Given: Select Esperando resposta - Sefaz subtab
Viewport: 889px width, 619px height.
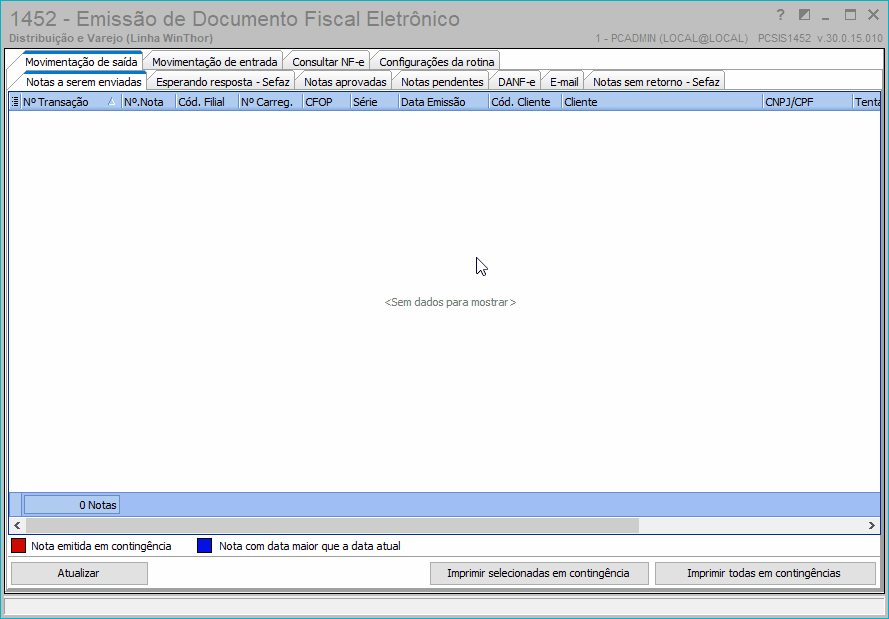Looking at the screenshot, I should [x=223, y=82].
